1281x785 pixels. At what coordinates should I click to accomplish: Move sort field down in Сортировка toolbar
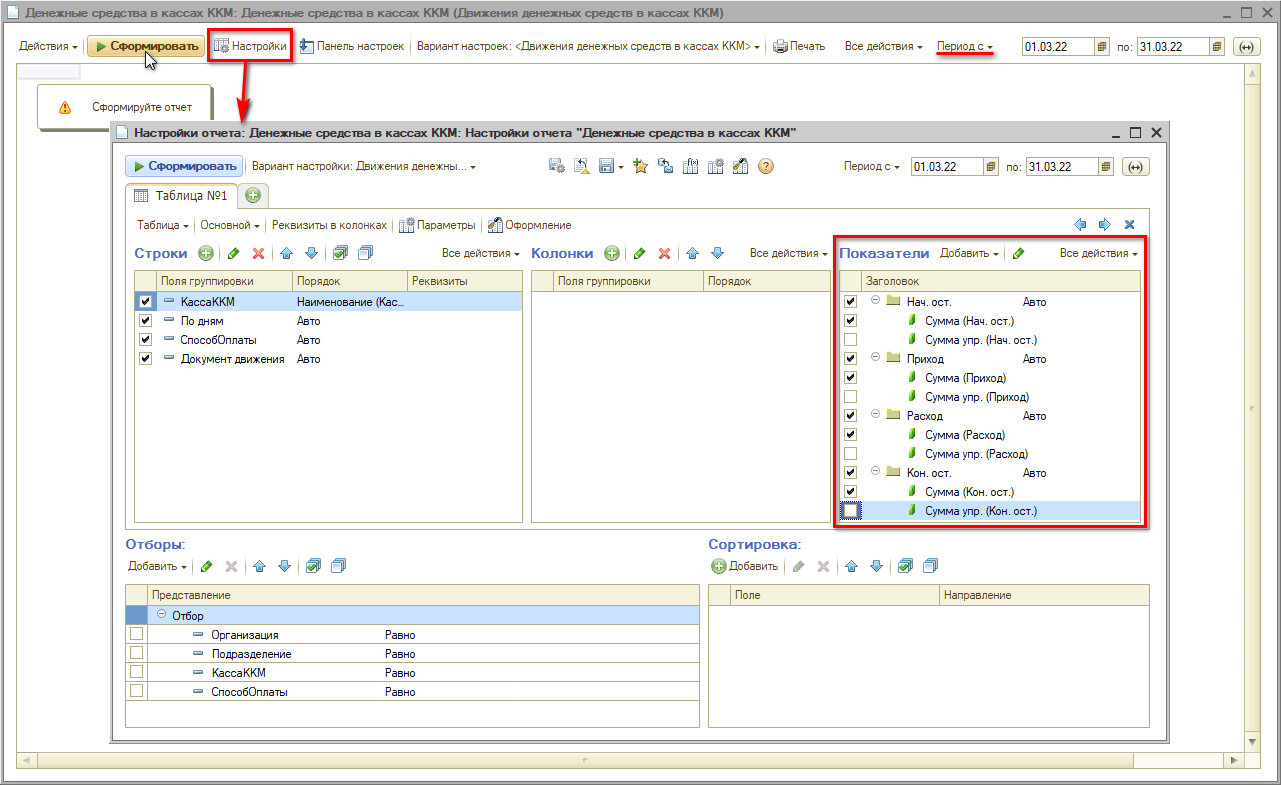(x=877, y=566)
